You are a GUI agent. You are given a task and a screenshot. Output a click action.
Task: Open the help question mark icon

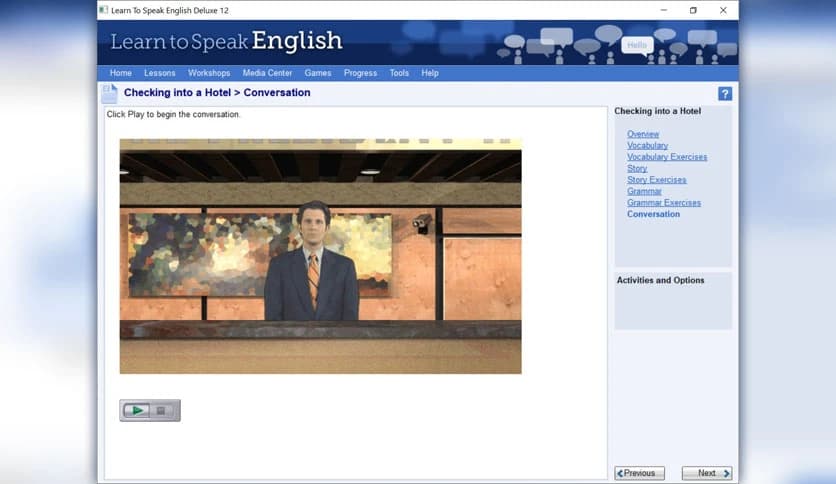(x=725, y=94)
